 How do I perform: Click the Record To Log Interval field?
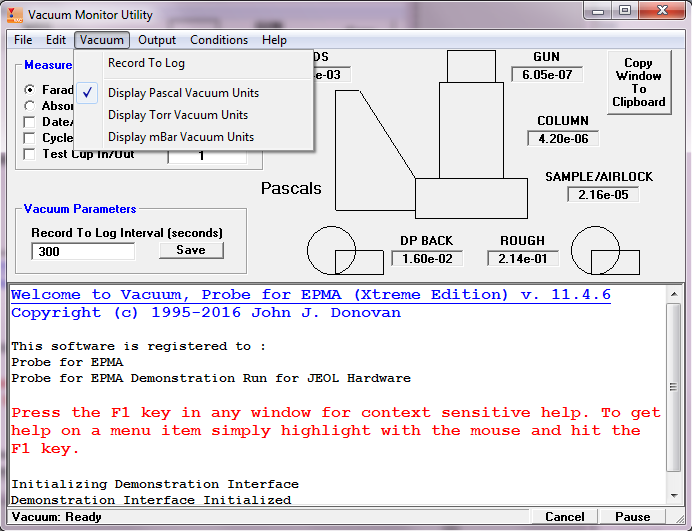84,252
